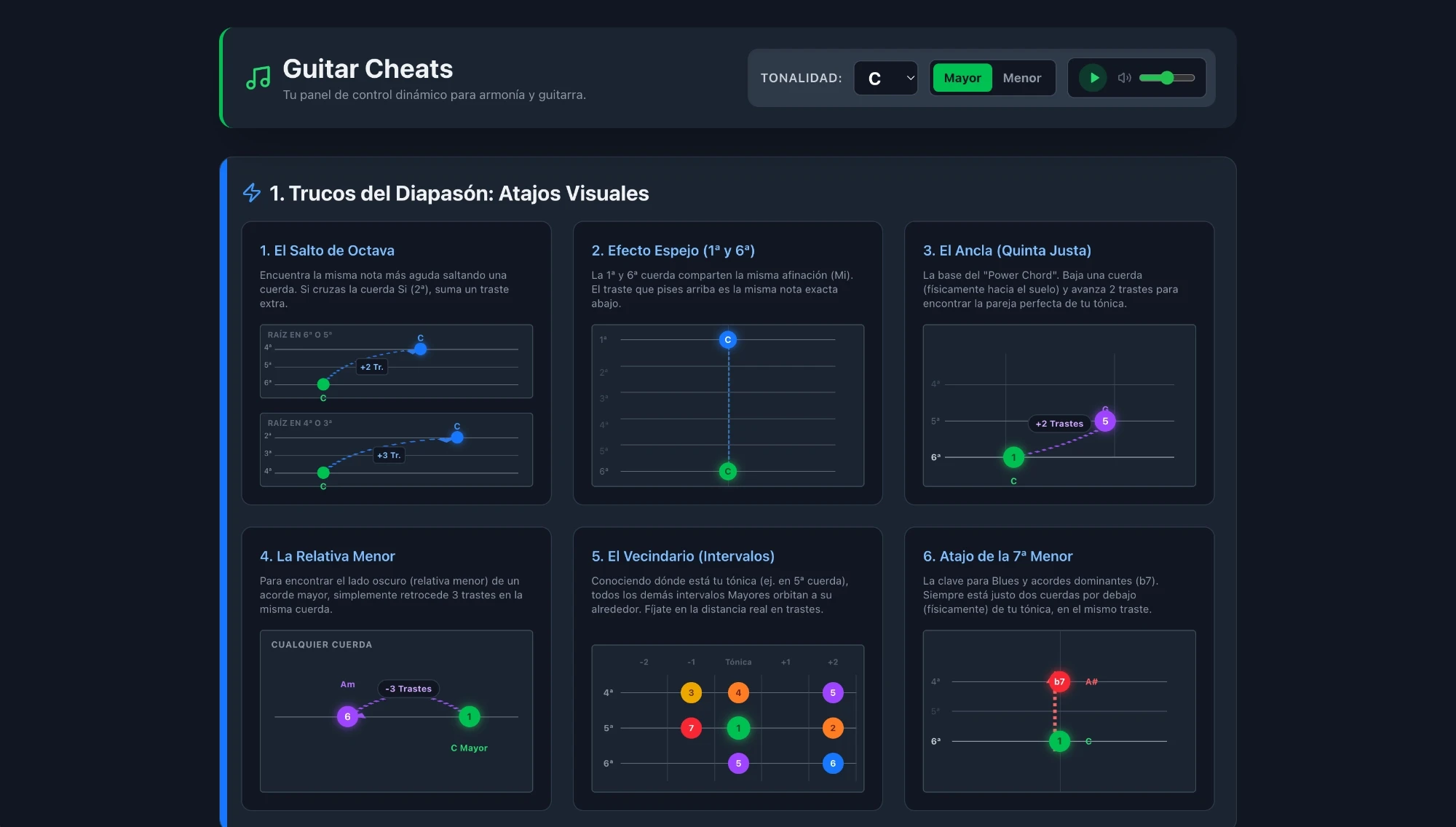Select the Mayor mode toggle
Image resolution: width=1456 pixels, height=827 pixels.
pos(962,78)
